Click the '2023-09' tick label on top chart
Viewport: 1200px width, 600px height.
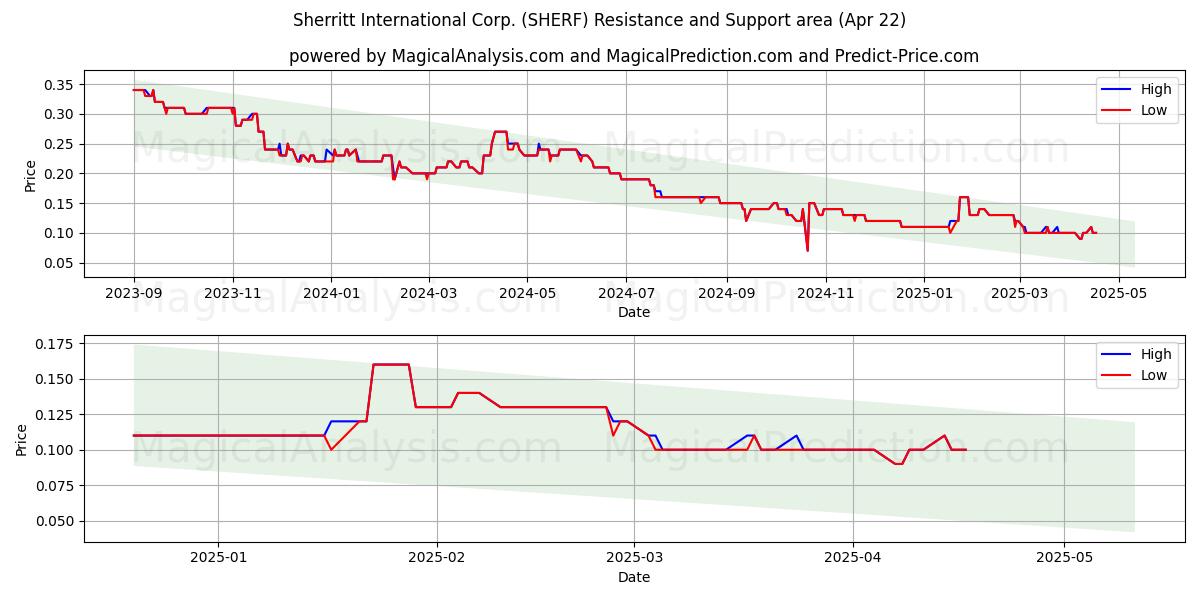(134, 293)
